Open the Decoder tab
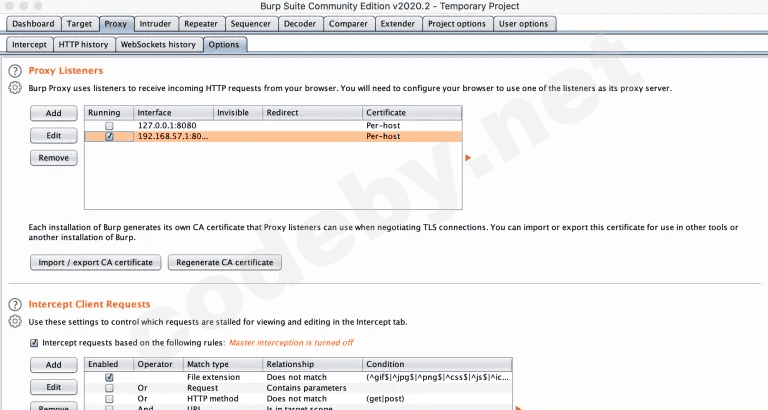 [300, 24]
